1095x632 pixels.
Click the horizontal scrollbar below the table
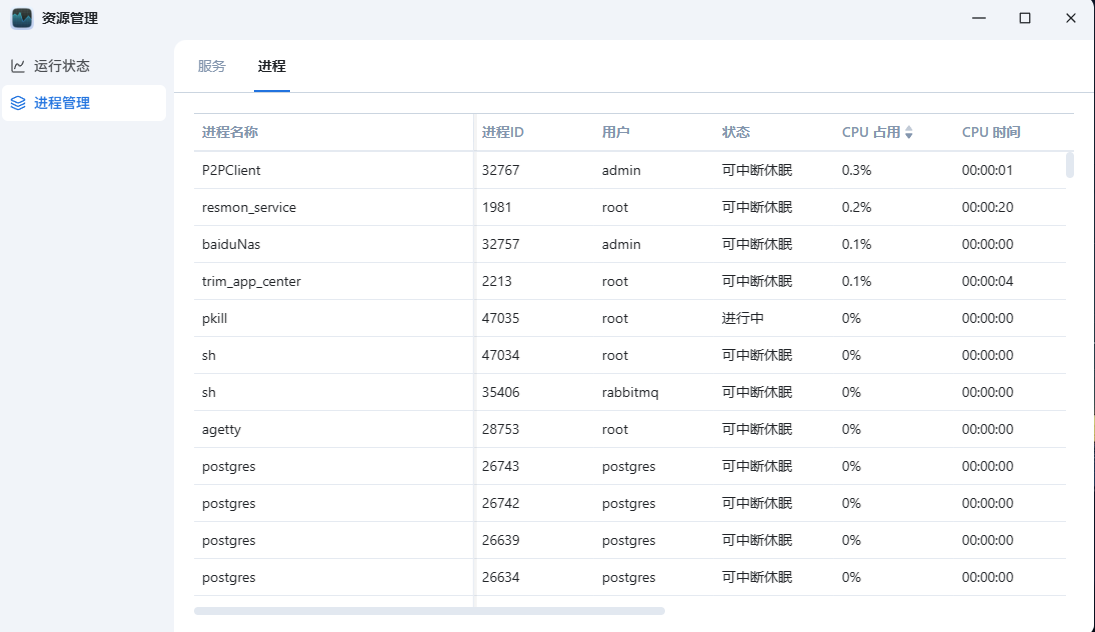click(x=429, y=611)
